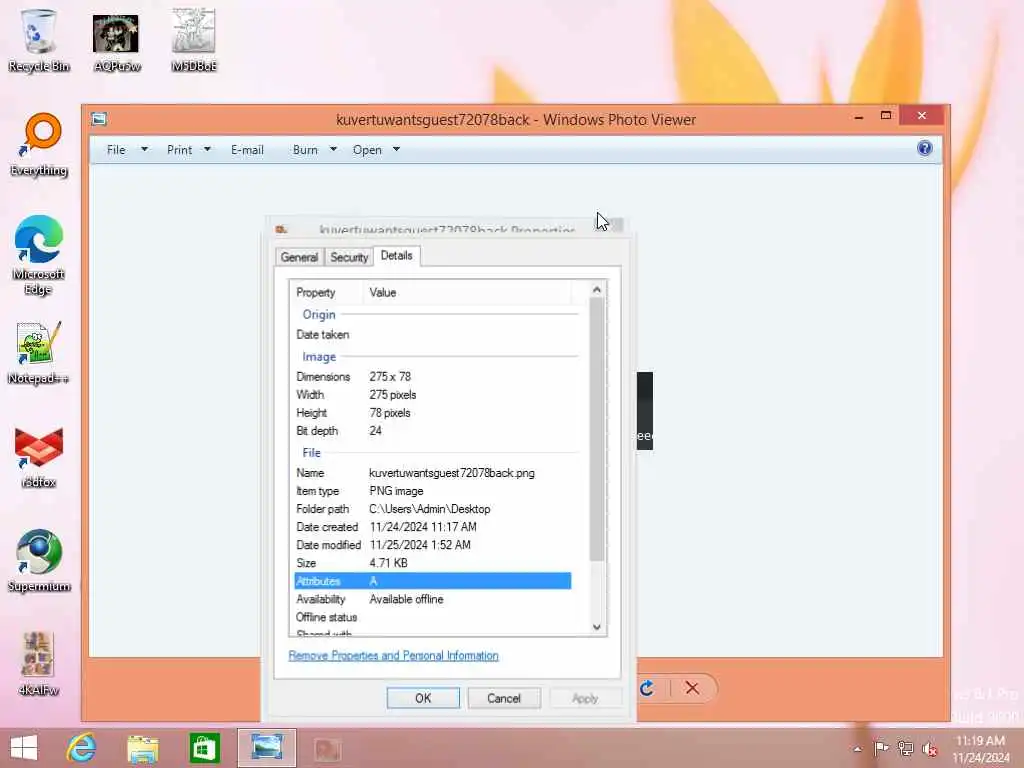The height and width of the screenshot is (768, 1024).
Task: Launch Notepad++ from the desktop
Action: (x=39, y=353)
